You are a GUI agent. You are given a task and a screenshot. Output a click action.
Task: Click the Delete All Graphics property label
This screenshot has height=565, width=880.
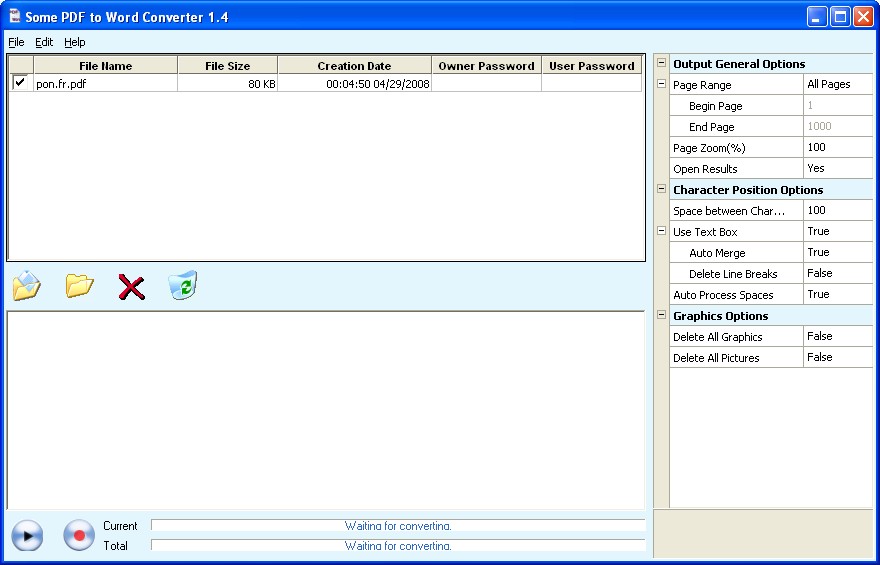tap(718, 337)
